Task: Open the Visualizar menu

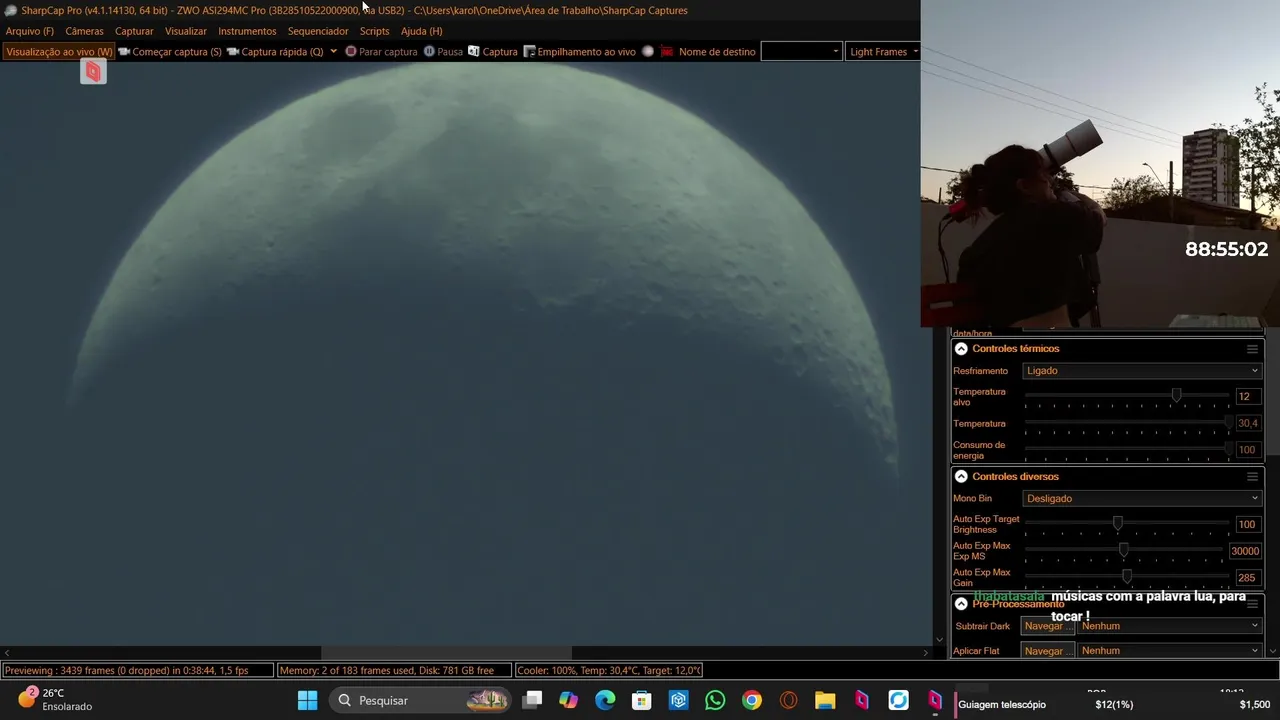Action: coord(186,31)
